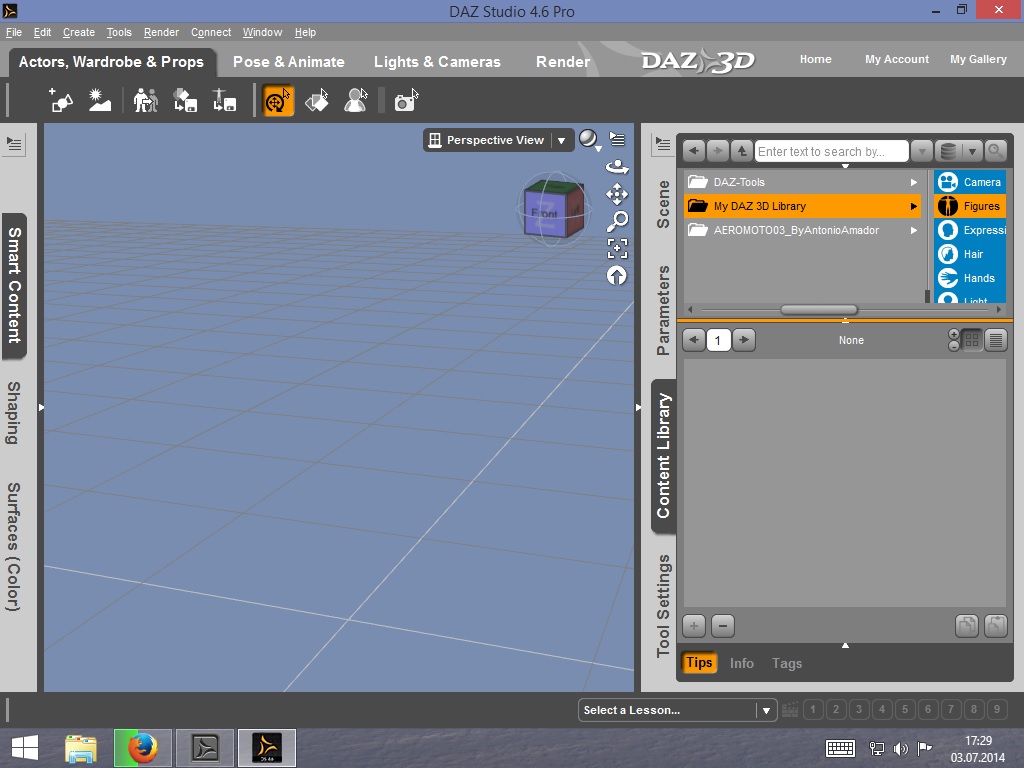Image resolution: width=1024 pixels, height=768 pixels.
Task: Expand AEROMOTO03_ByAntonioAmador folder arrow
Action: point(914,231)
